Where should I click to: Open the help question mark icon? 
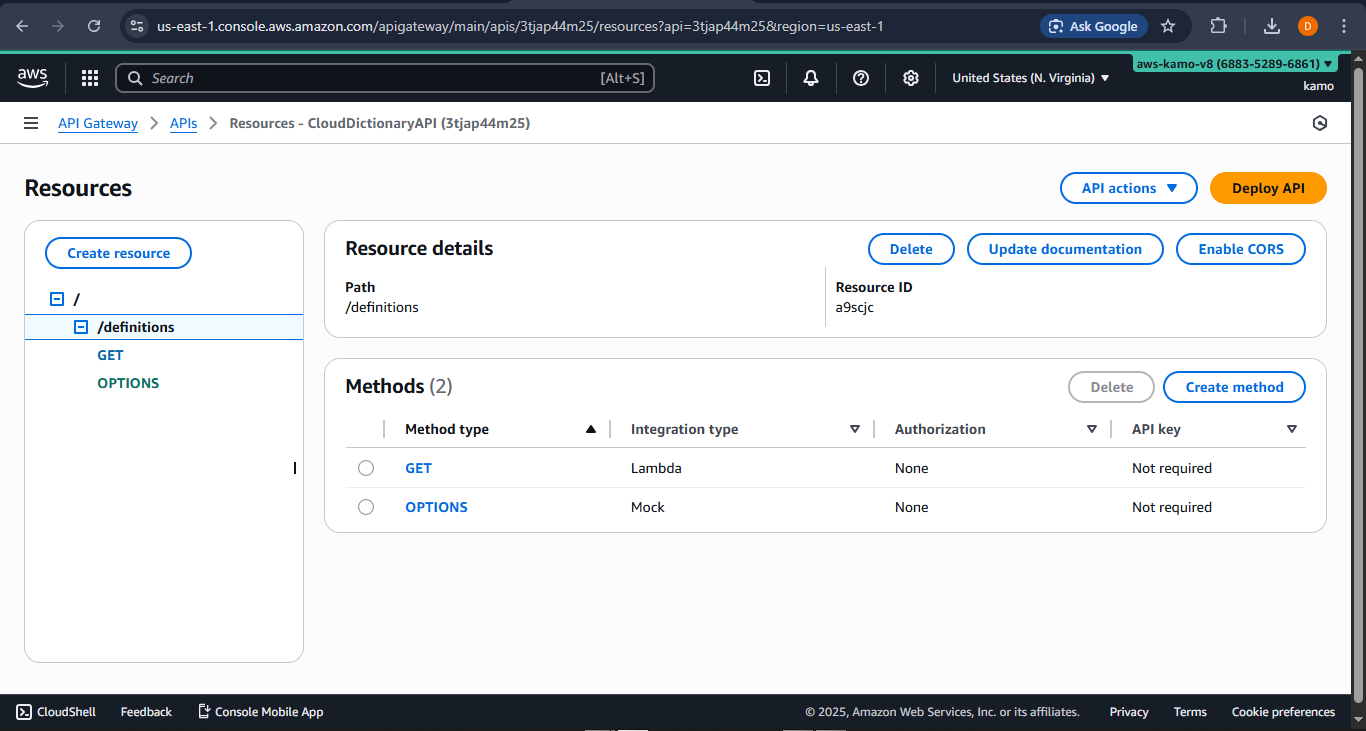tap(861, 77)
